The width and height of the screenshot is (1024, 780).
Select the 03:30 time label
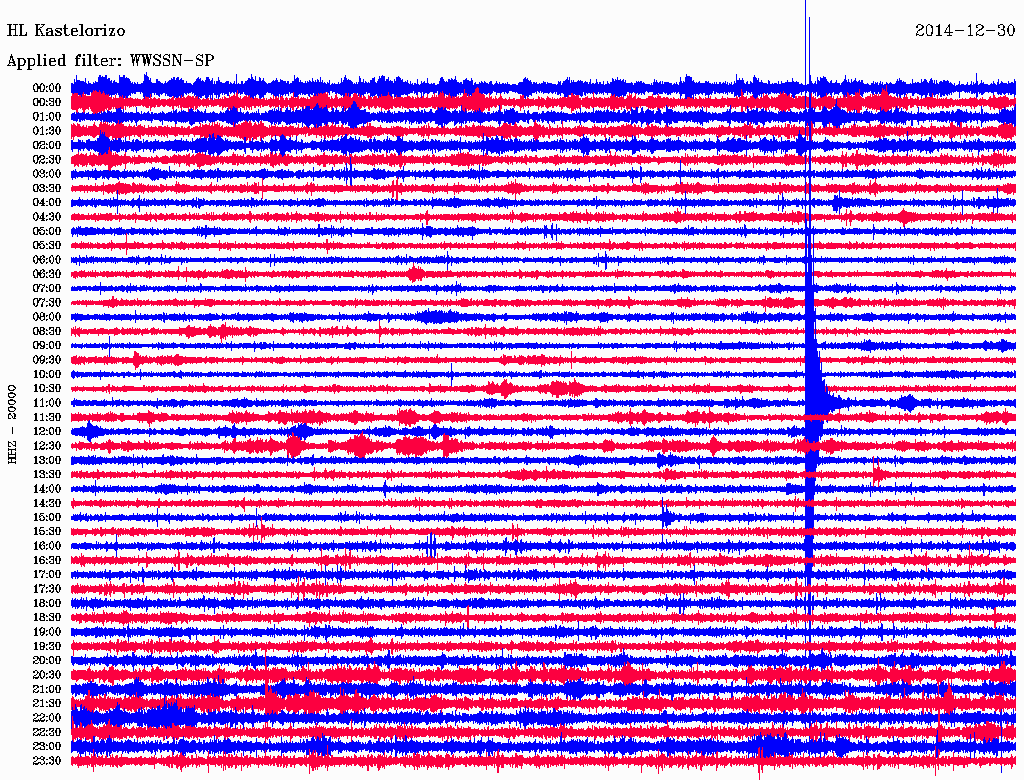click(x=47, y=188)
